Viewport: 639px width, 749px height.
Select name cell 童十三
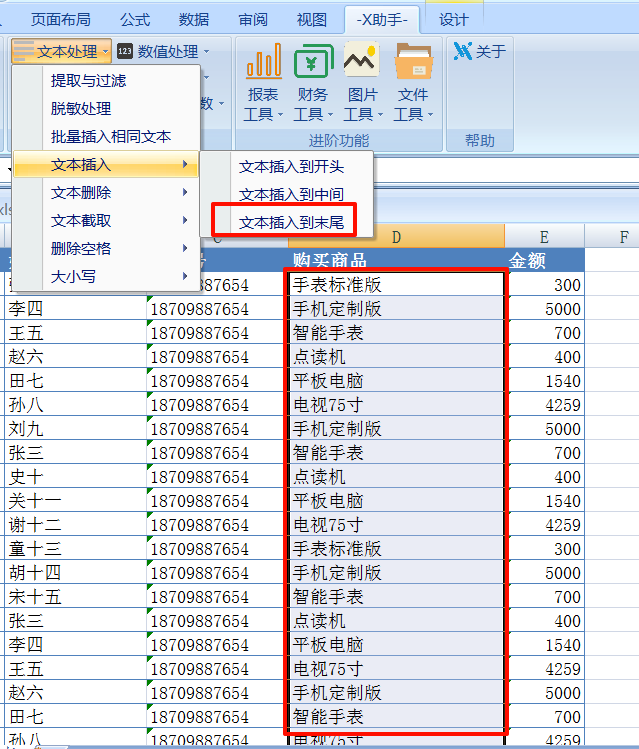click(x=75, y=548)
